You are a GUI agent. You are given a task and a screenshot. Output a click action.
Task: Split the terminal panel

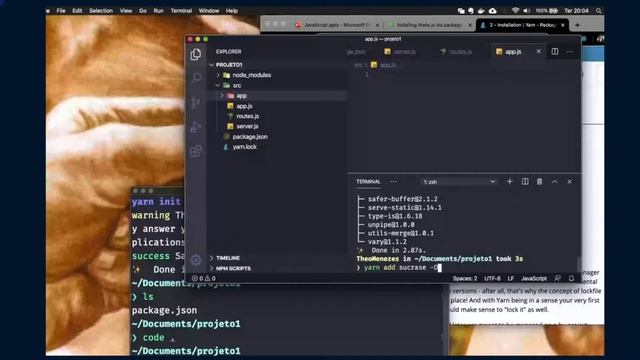pyautogui.click(x=525, y=181)
